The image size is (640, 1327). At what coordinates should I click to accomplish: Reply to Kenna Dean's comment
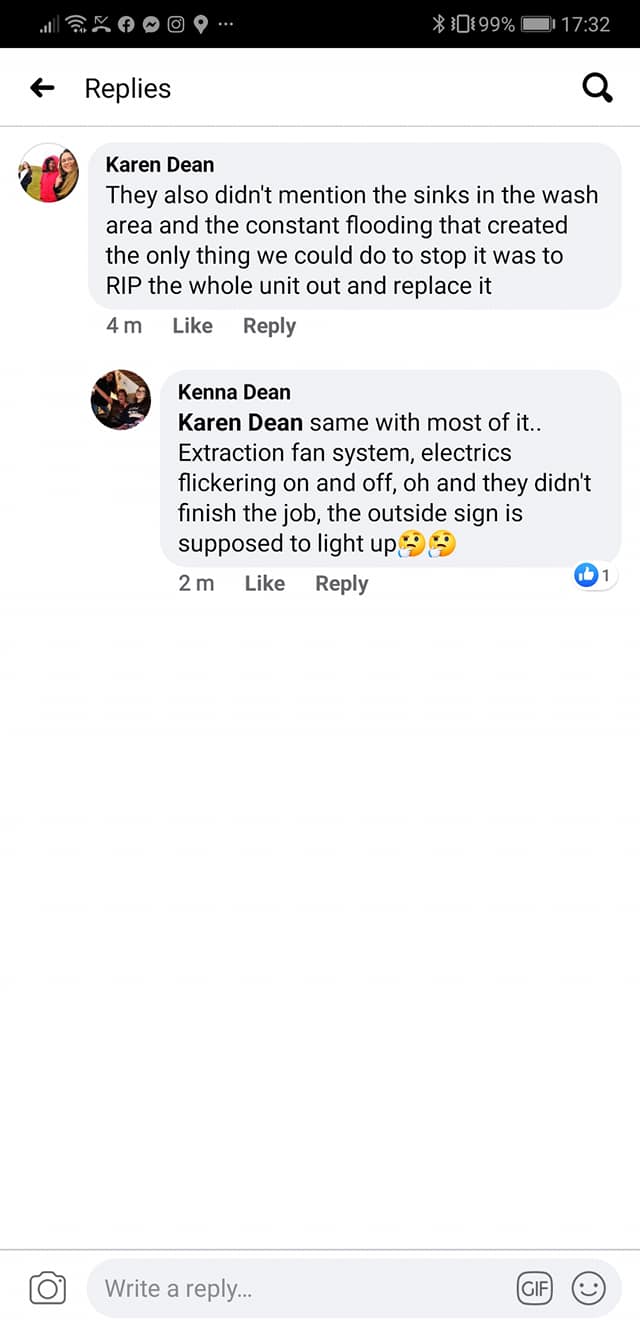341,584
